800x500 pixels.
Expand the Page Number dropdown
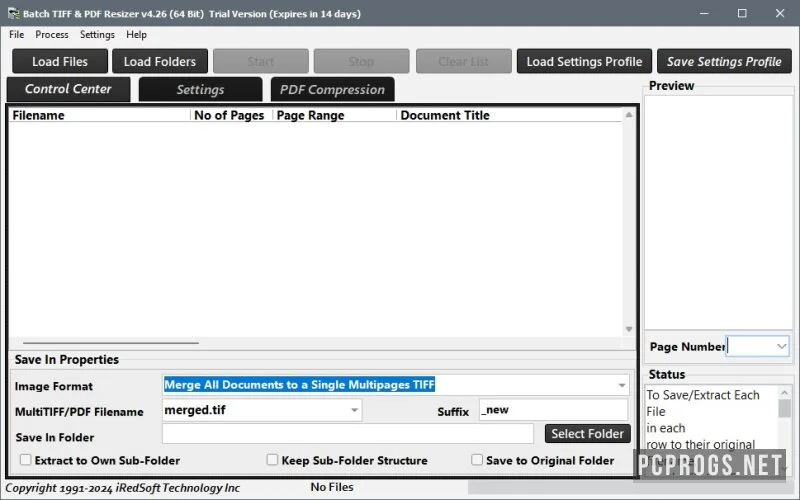[781, 346]
